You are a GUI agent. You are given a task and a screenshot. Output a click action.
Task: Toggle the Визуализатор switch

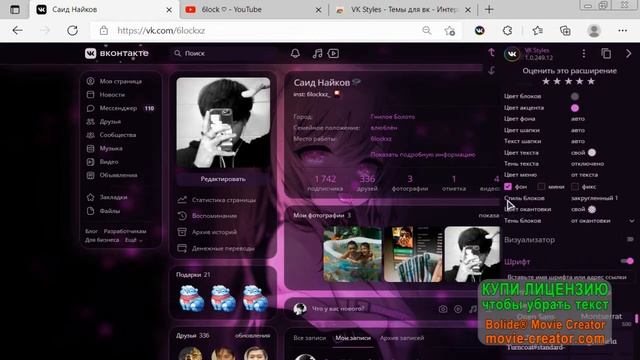[x=630, y=239]
